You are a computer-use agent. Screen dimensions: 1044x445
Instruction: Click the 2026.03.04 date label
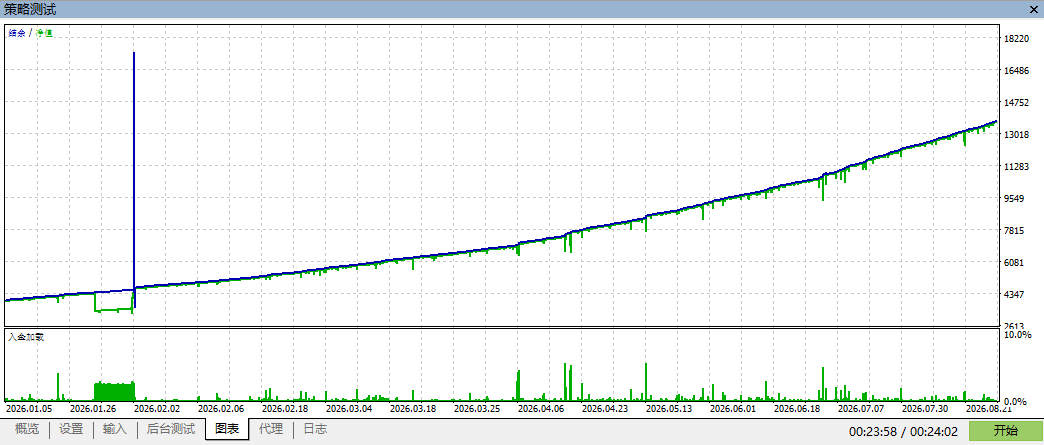coord(349,409)
